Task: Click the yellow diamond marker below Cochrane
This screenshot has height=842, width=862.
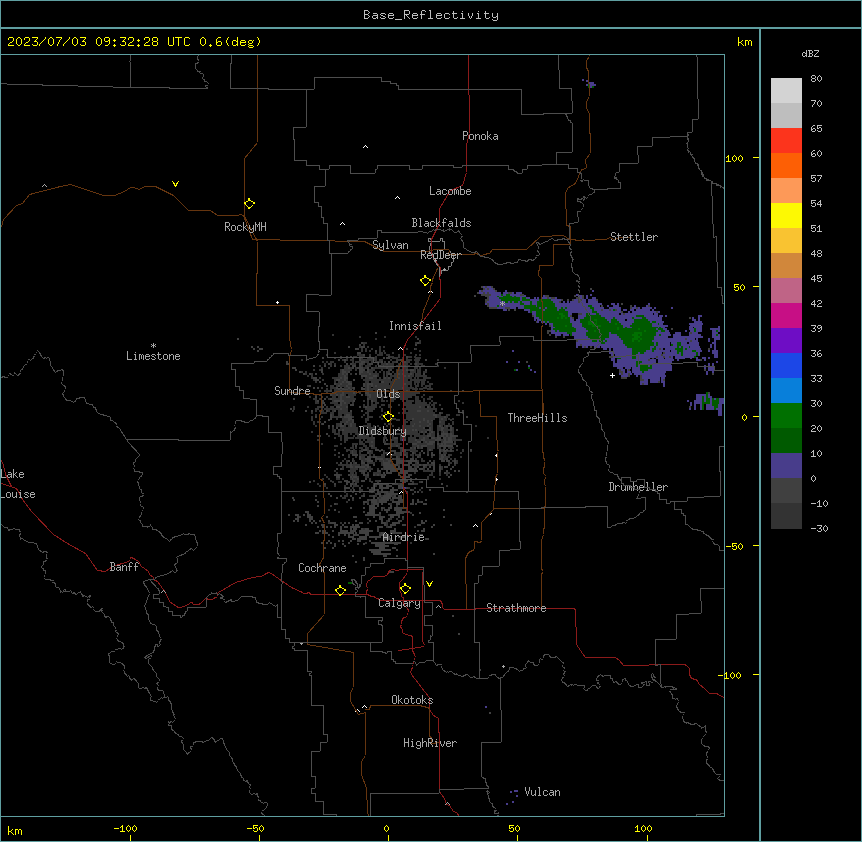Action: (x=340, y=590)
